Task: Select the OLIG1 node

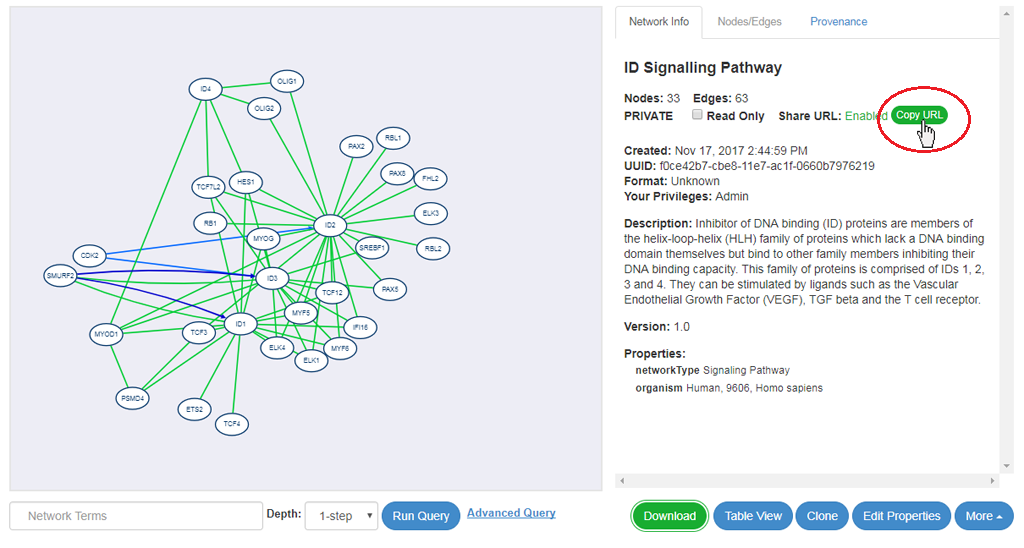Action: (287, 82)
